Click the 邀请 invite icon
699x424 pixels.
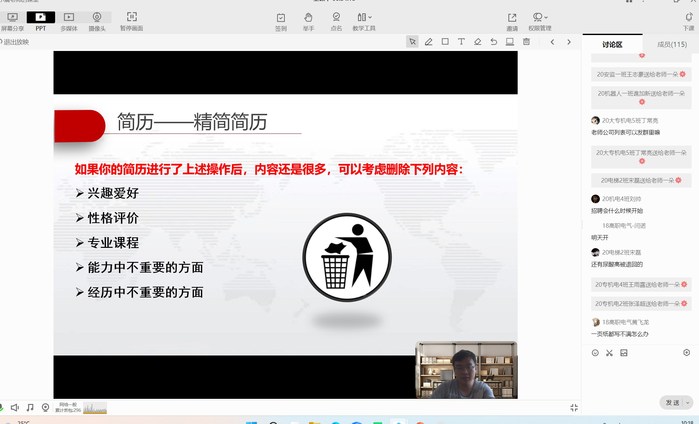pyautogui.click(x=512, y=19)
